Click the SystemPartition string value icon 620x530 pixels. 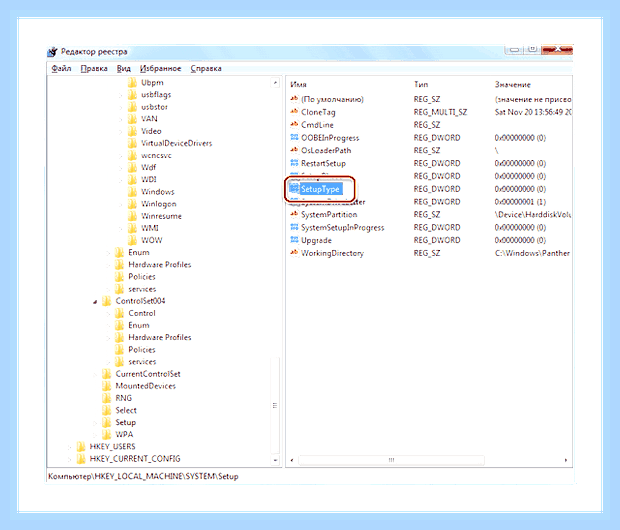coord(294,214)
